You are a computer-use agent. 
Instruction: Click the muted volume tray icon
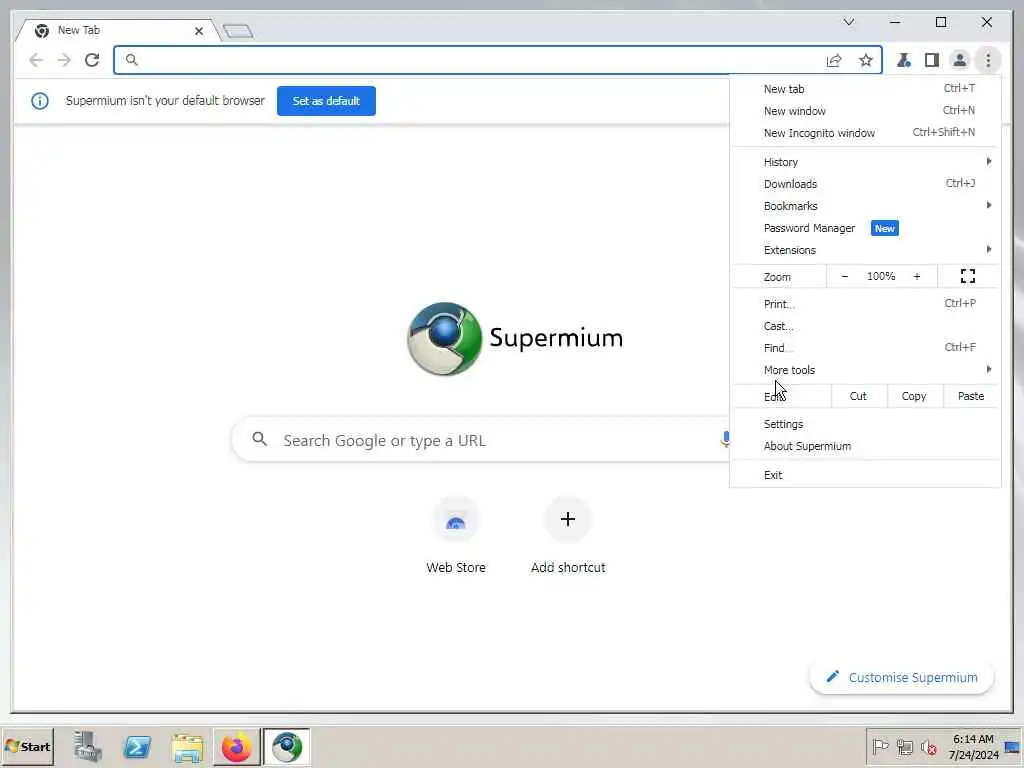[x=928, y=746]
